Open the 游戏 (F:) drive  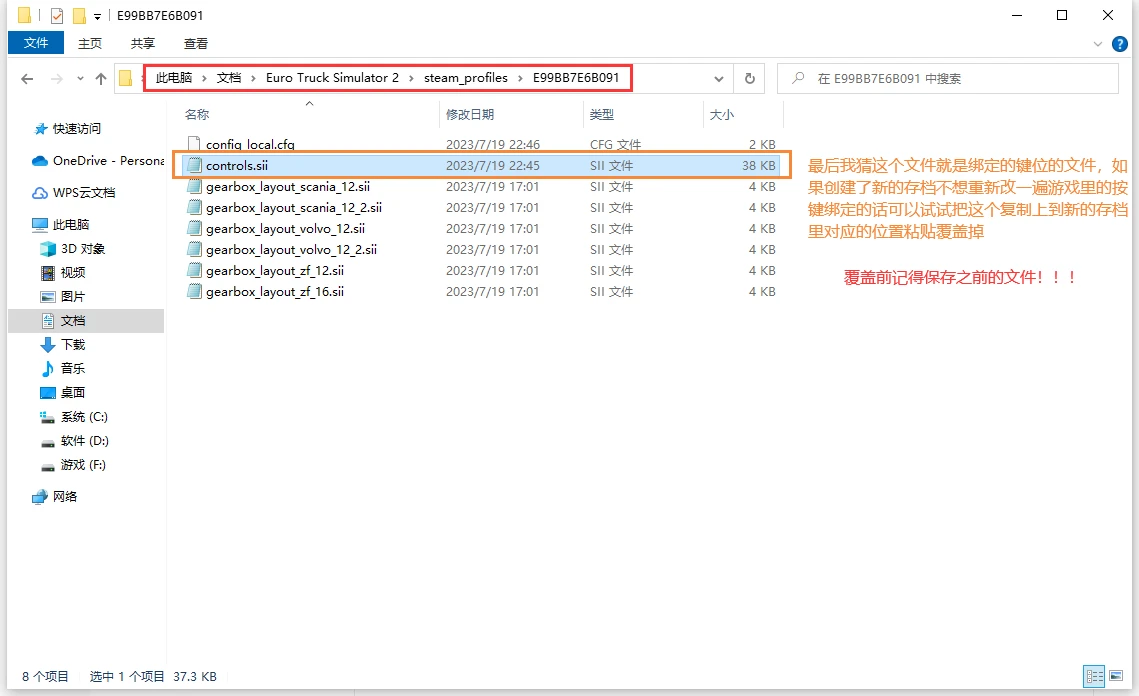point(83,464)
